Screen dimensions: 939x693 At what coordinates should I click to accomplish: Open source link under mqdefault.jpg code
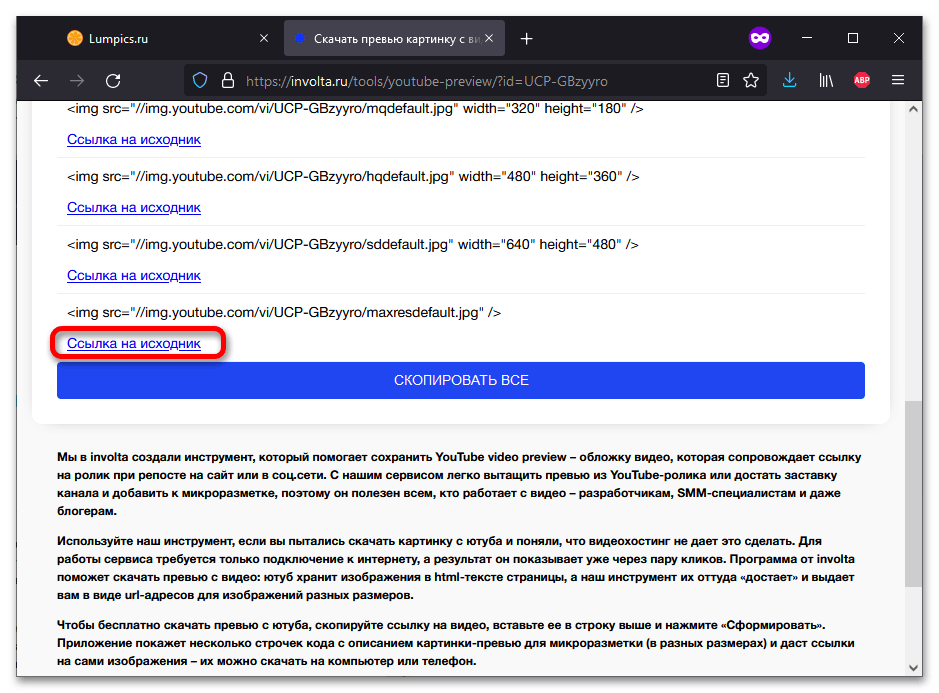tap(134, 140)
